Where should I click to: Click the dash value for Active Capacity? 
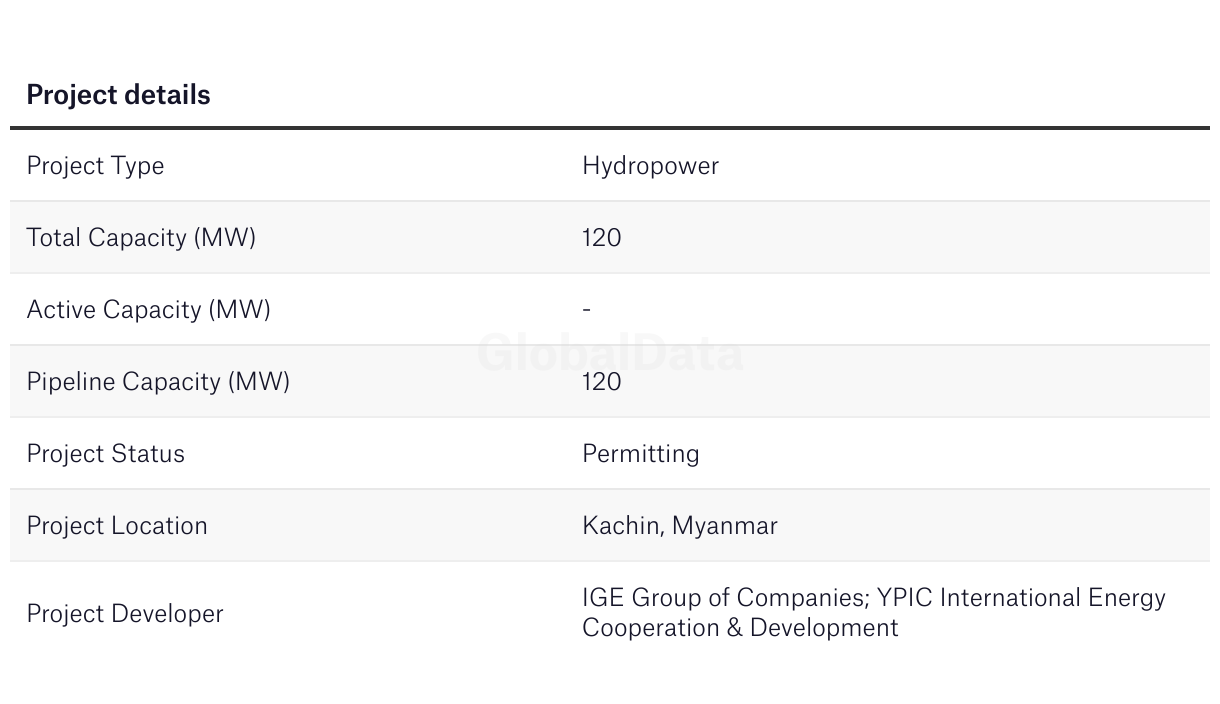click(587, 310)
